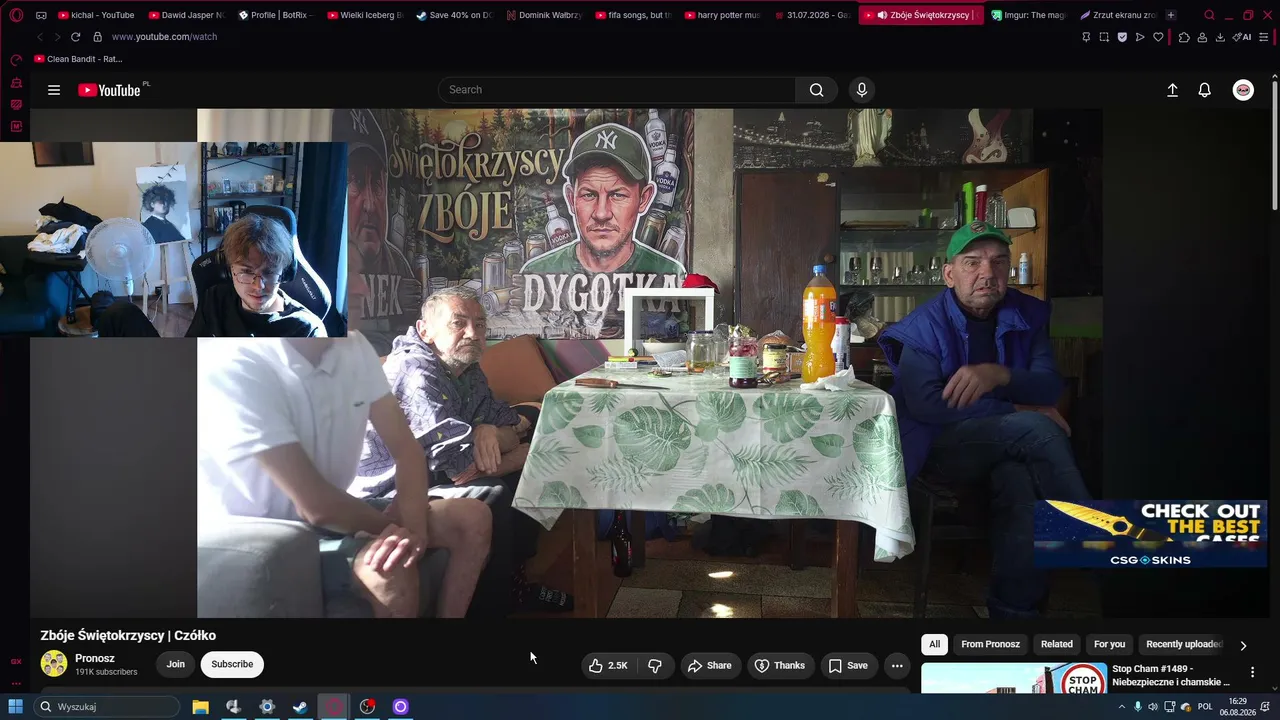Dislike the video with thumbs-down
Viewport: 1280px width, 720px height.
(655, 665)
